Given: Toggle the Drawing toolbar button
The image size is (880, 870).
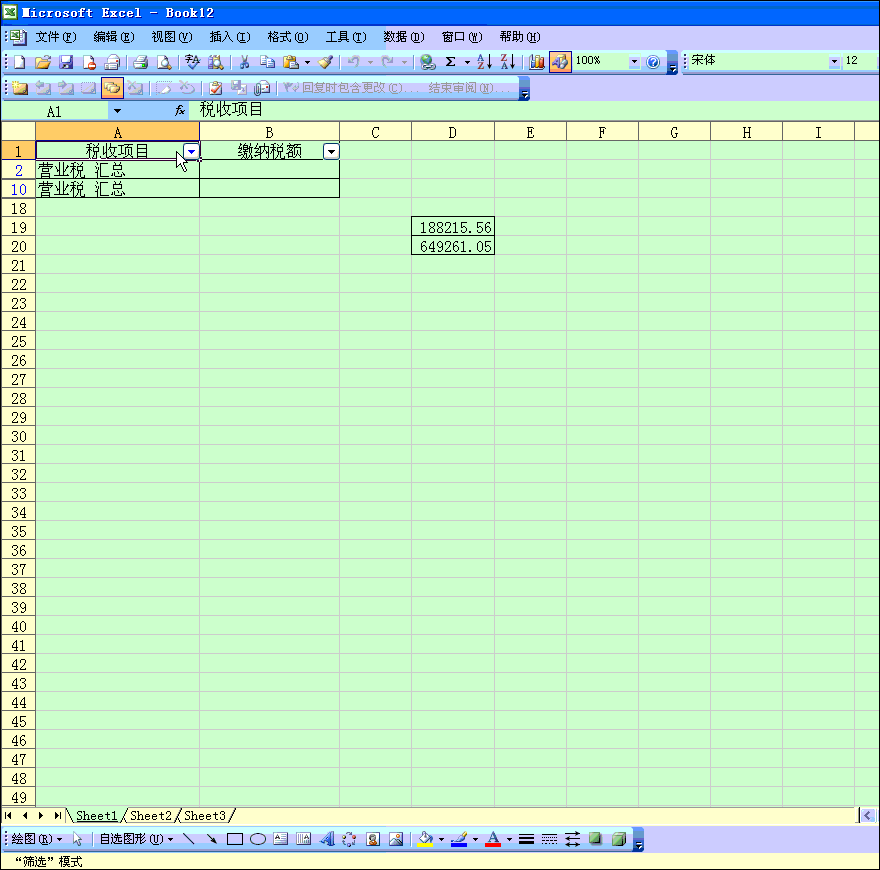Looking at the screenshot, I should [x=560, y=62].
